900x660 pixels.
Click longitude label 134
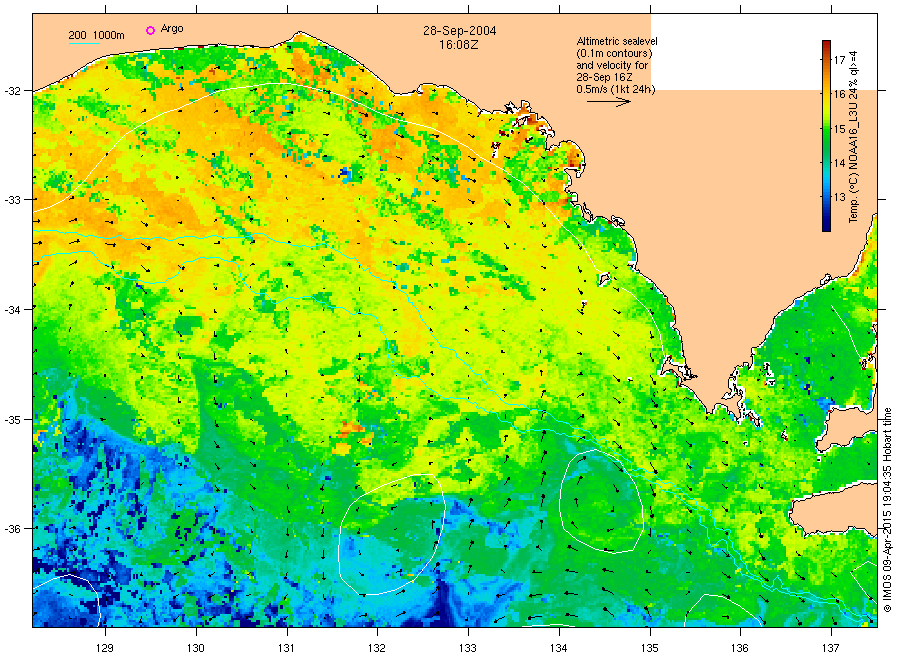pos(558,648)
